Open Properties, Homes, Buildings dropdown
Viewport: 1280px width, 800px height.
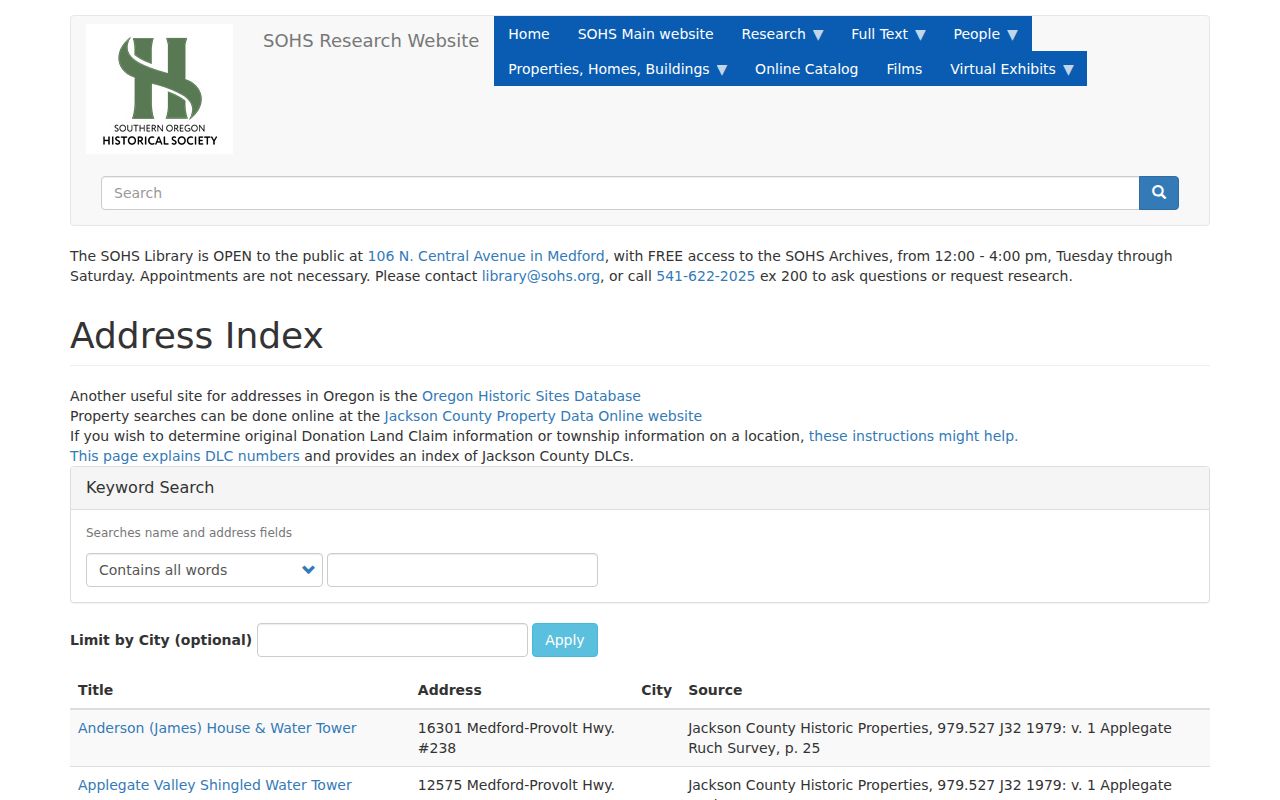tap(618, 69)
